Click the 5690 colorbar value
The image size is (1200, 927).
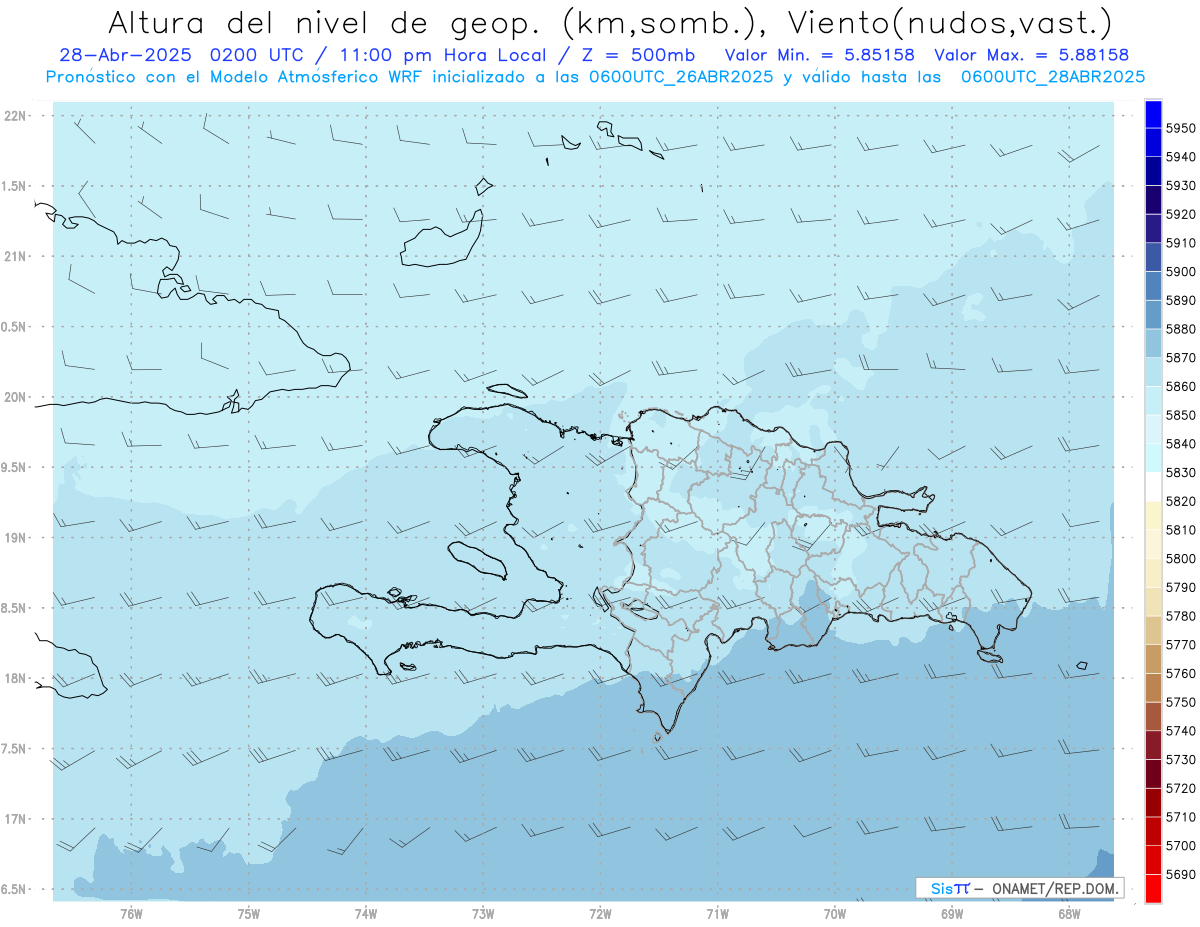(x=1181, y=874)
